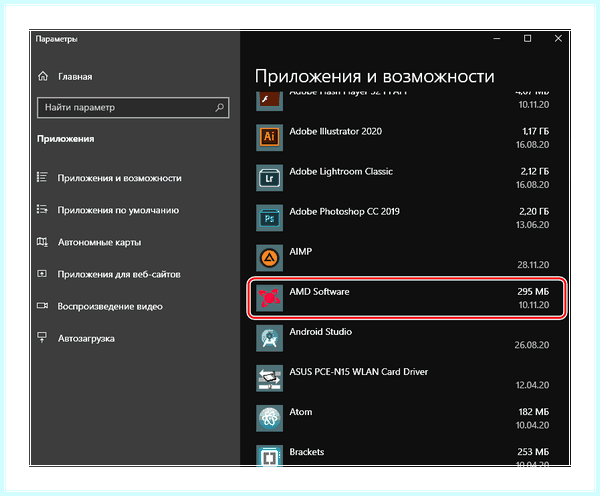This screenshot has width=600, height=496.
Task: Click the map icon beside Автономные карты
Action: pyautogui.click(x=42, y=241)
